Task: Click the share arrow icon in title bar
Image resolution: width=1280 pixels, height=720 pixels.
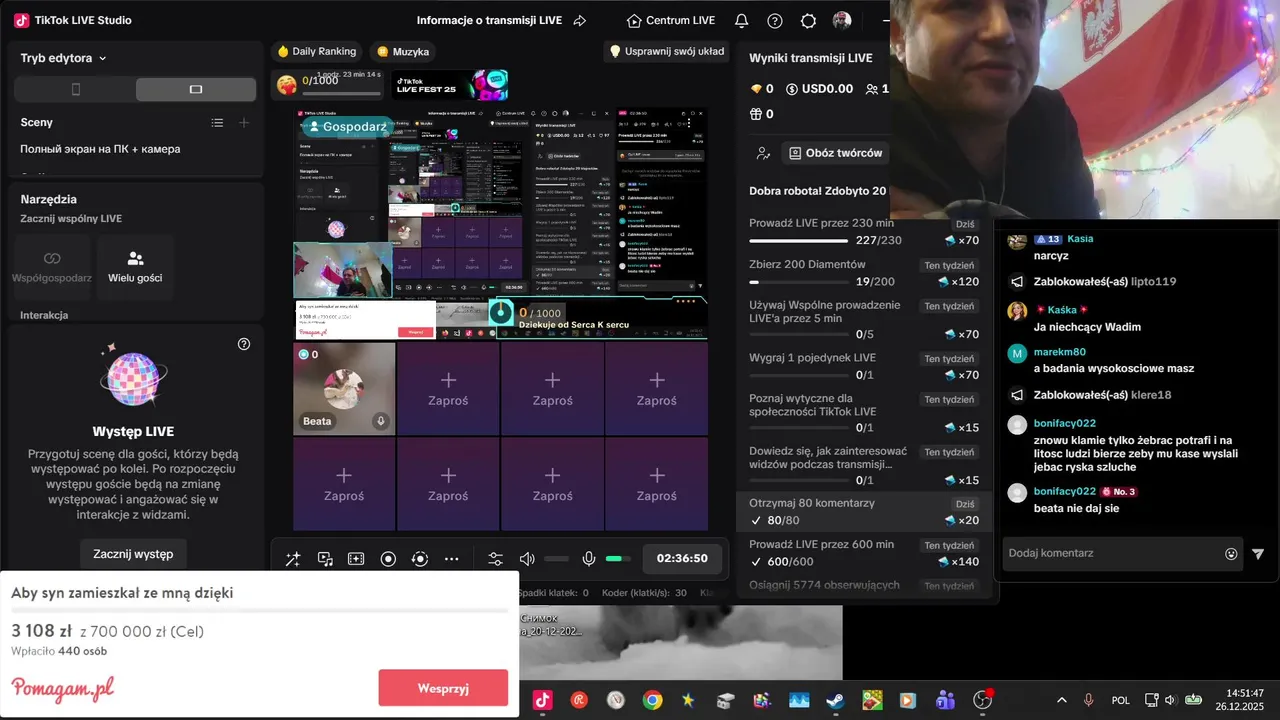Action: pos(580,20)
